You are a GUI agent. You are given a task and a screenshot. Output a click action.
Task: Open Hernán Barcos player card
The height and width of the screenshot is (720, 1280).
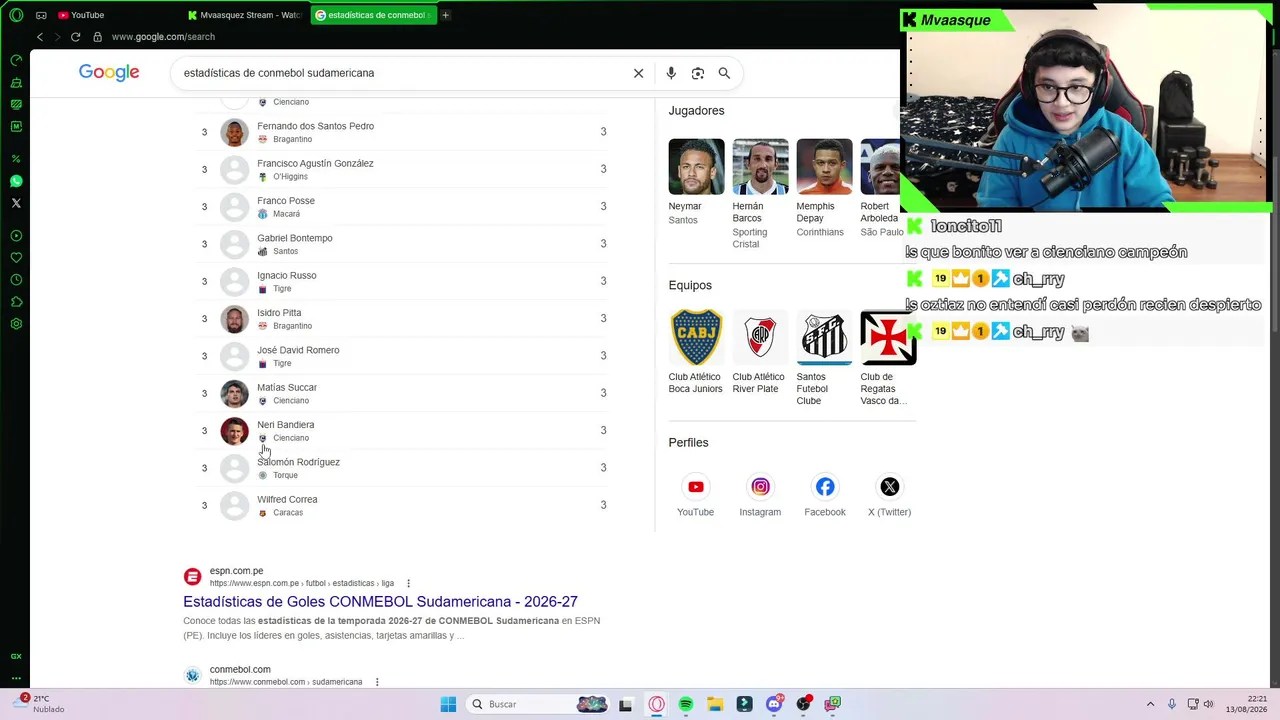click(x=760, y=194)
